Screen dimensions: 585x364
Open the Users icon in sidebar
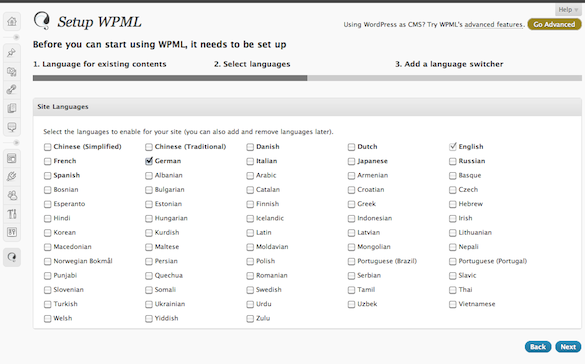(12, 195)
